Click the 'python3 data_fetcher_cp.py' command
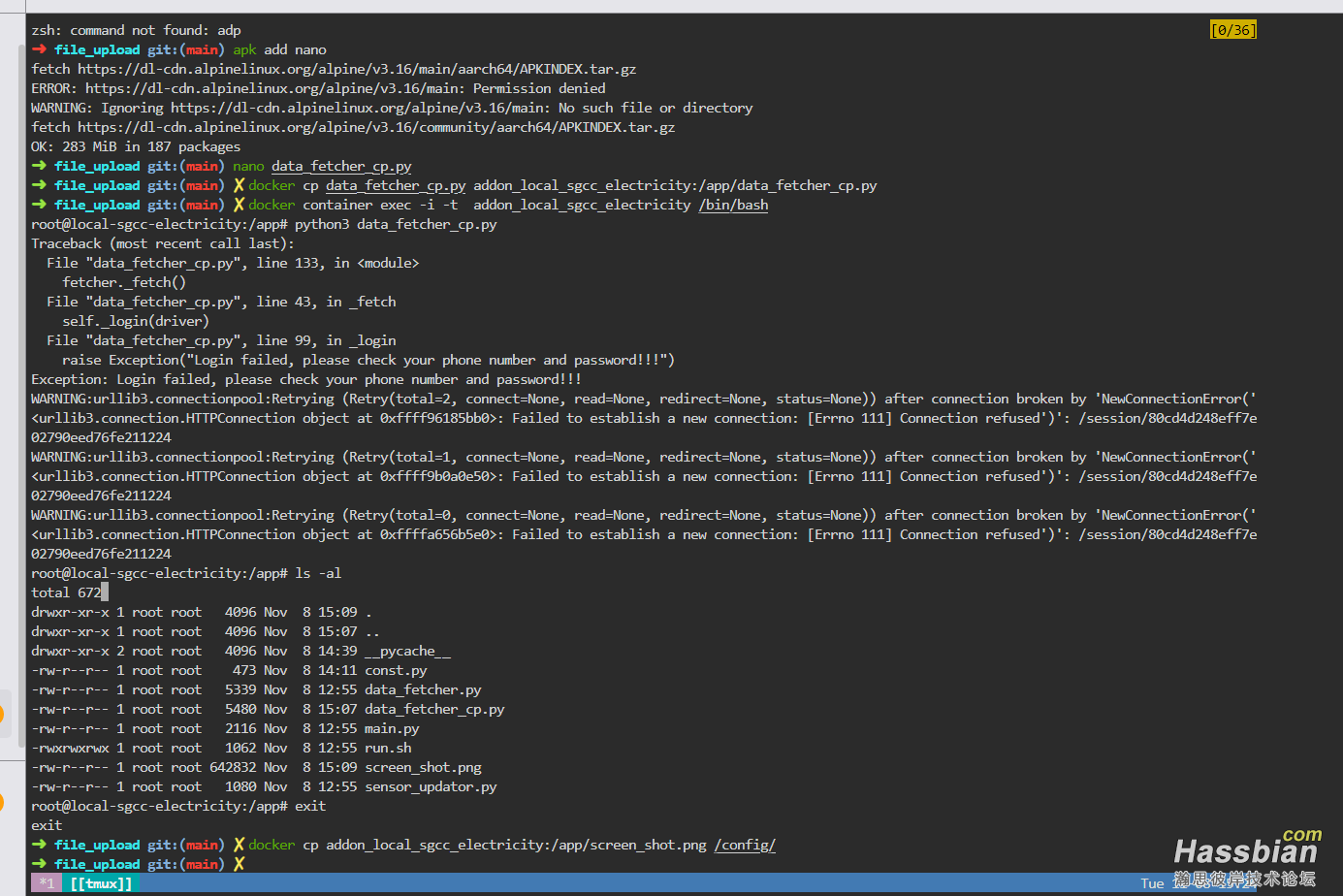Image resolution: width=1343 pixels, height=896 pixels. click(x=396, y=224)
